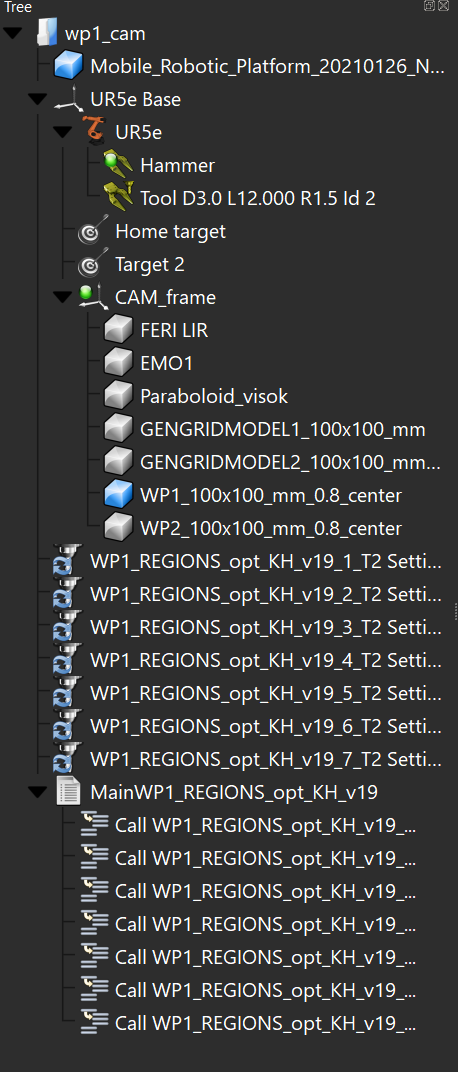
Task: Collapse the CAM_frame node
Action: coord(63,297)
